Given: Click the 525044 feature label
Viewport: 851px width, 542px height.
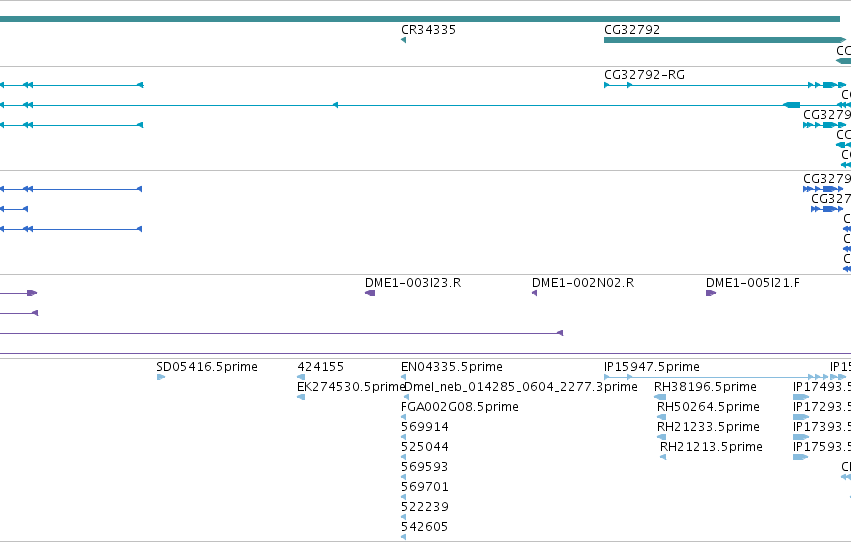Looking at the screenshot, I should point(424,447).
